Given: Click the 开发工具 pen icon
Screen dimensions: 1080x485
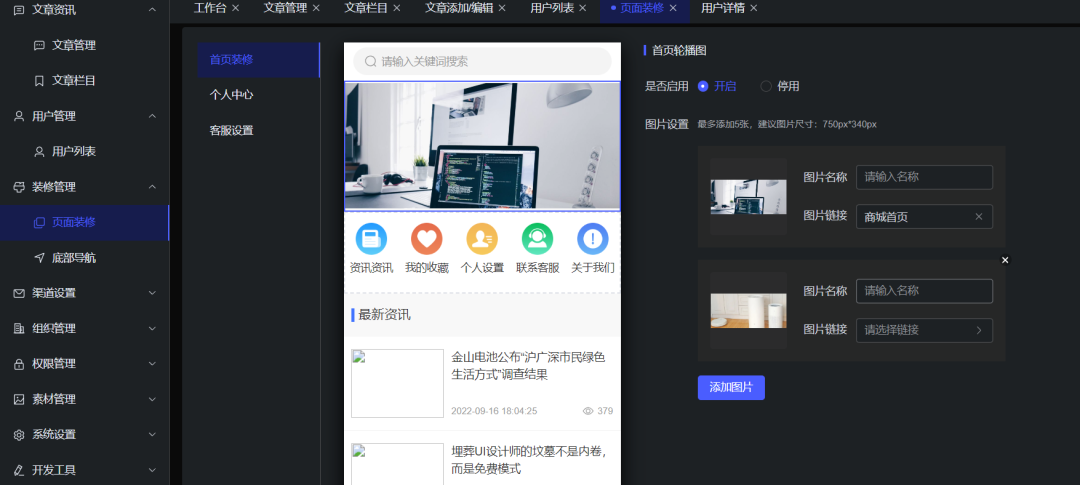Looking at the screenshot, I should (x=19, y=470).
